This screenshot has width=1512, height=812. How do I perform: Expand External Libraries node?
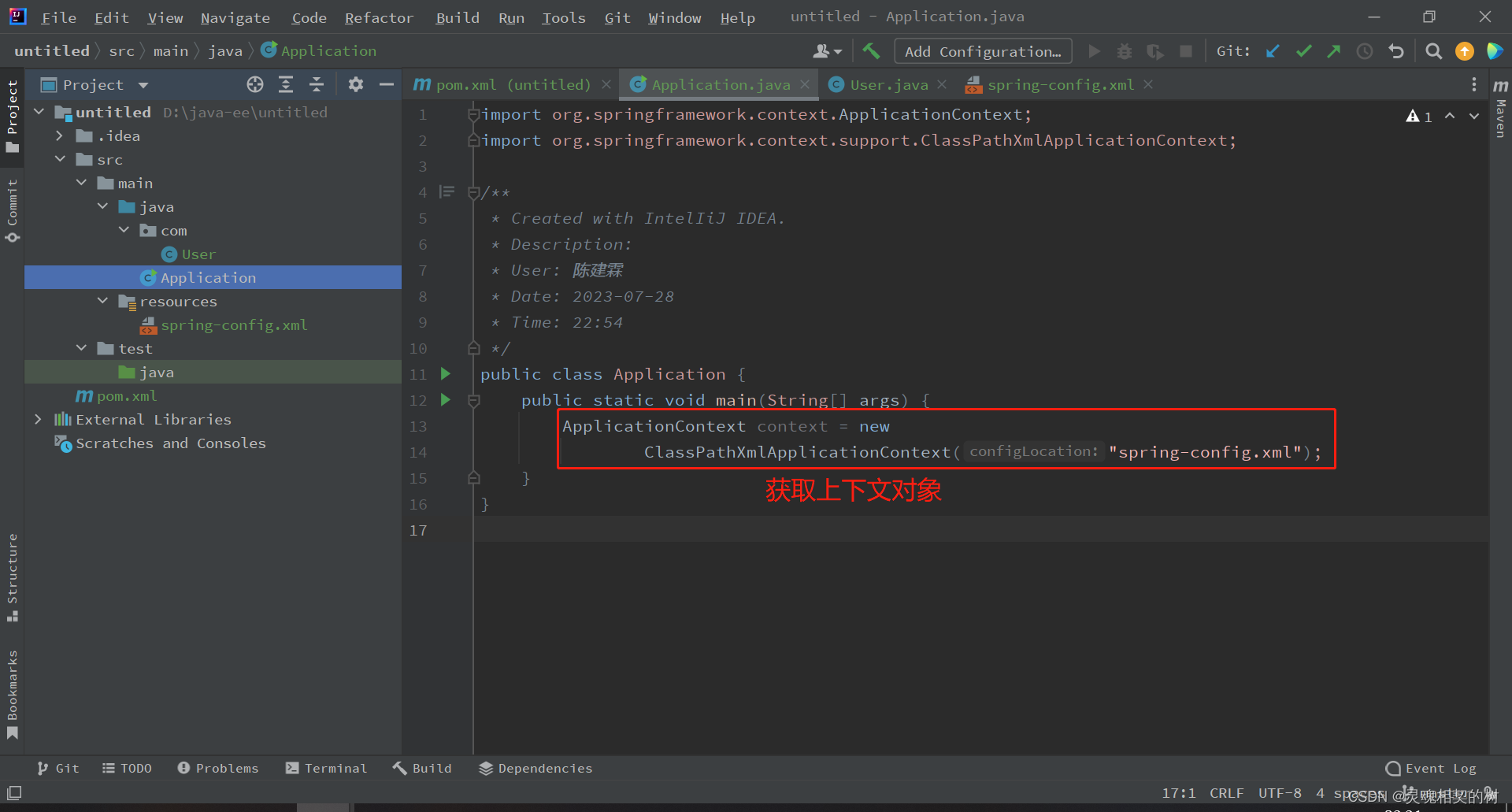click(x=38, y=419)
